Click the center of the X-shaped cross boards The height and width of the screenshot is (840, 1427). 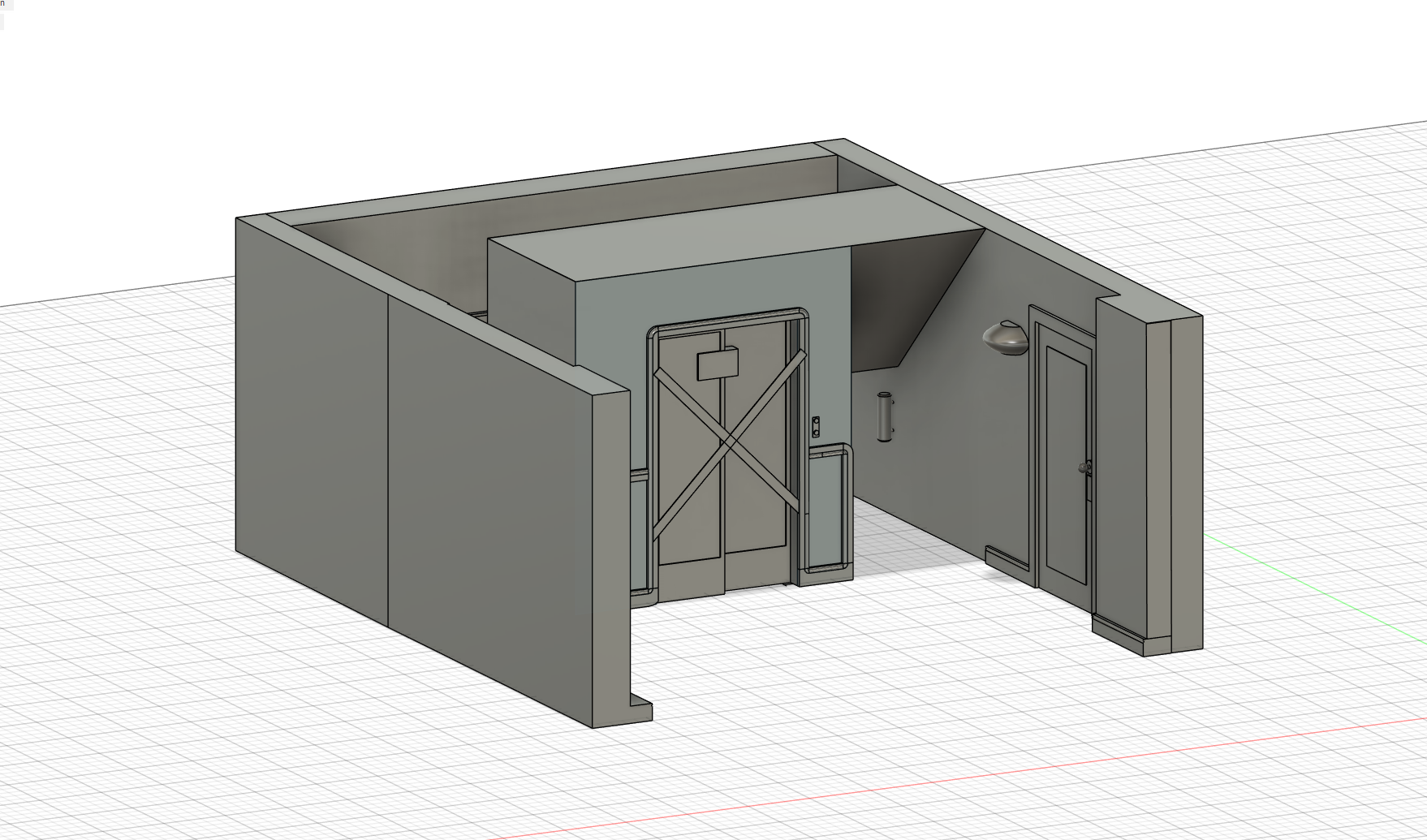click(728, 442)
